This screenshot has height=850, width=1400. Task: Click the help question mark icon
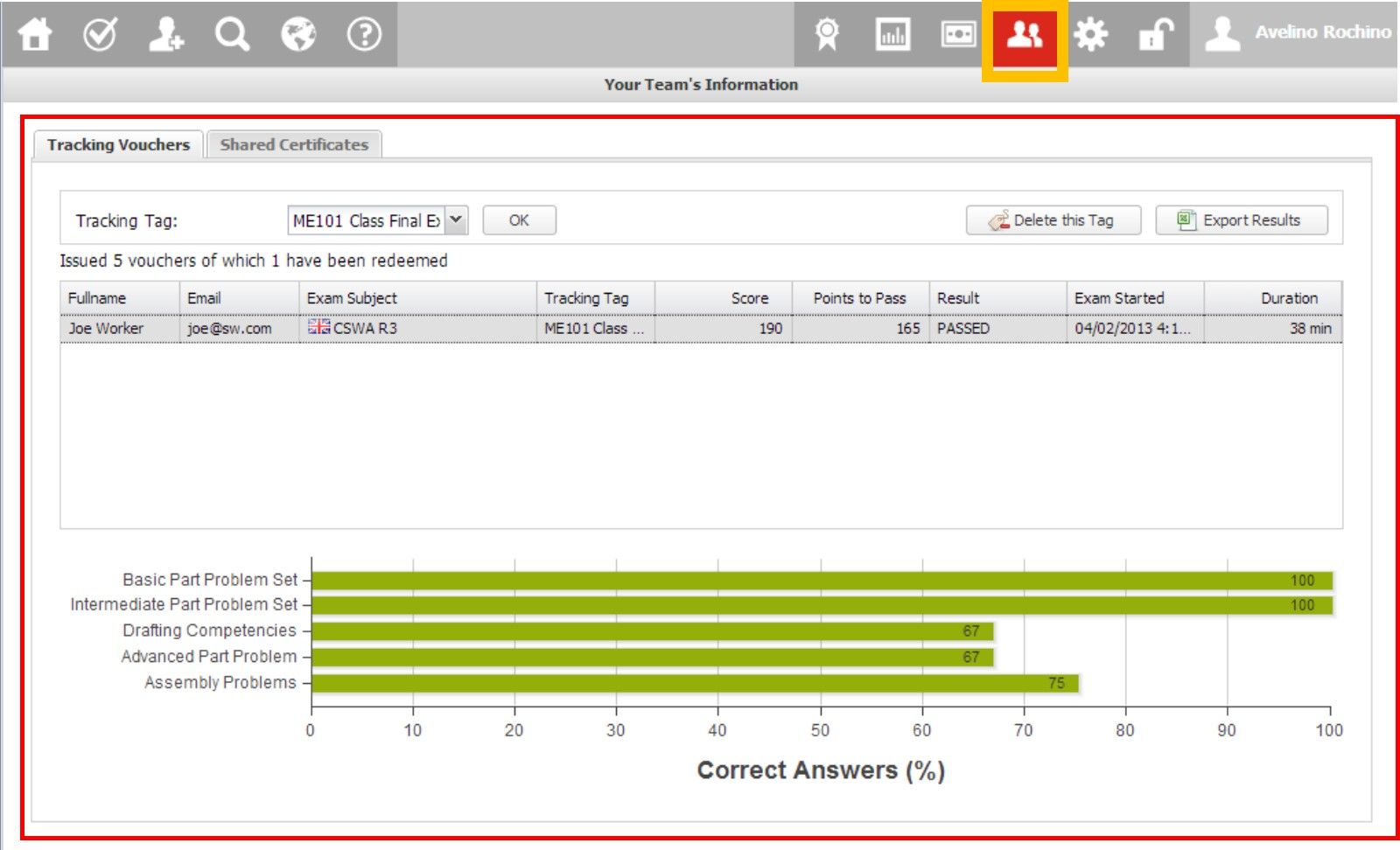click(364, 35)
